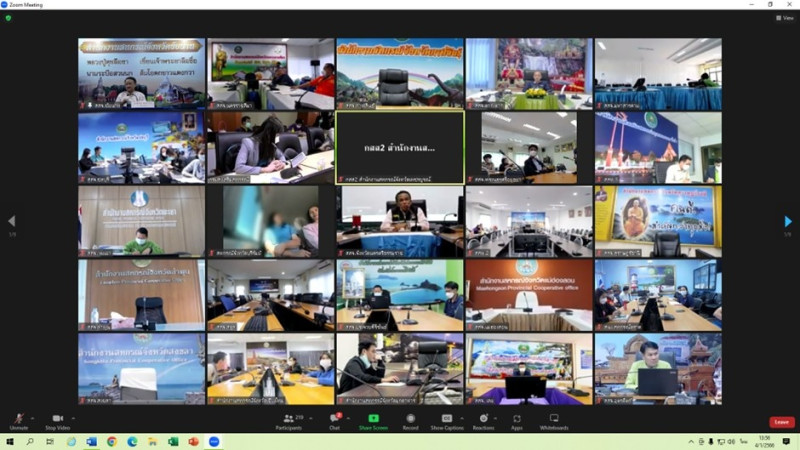The height and width of the screenshot is (450, 800).
Task: Select the highlighted tile with black background
Action: point(399,147)
